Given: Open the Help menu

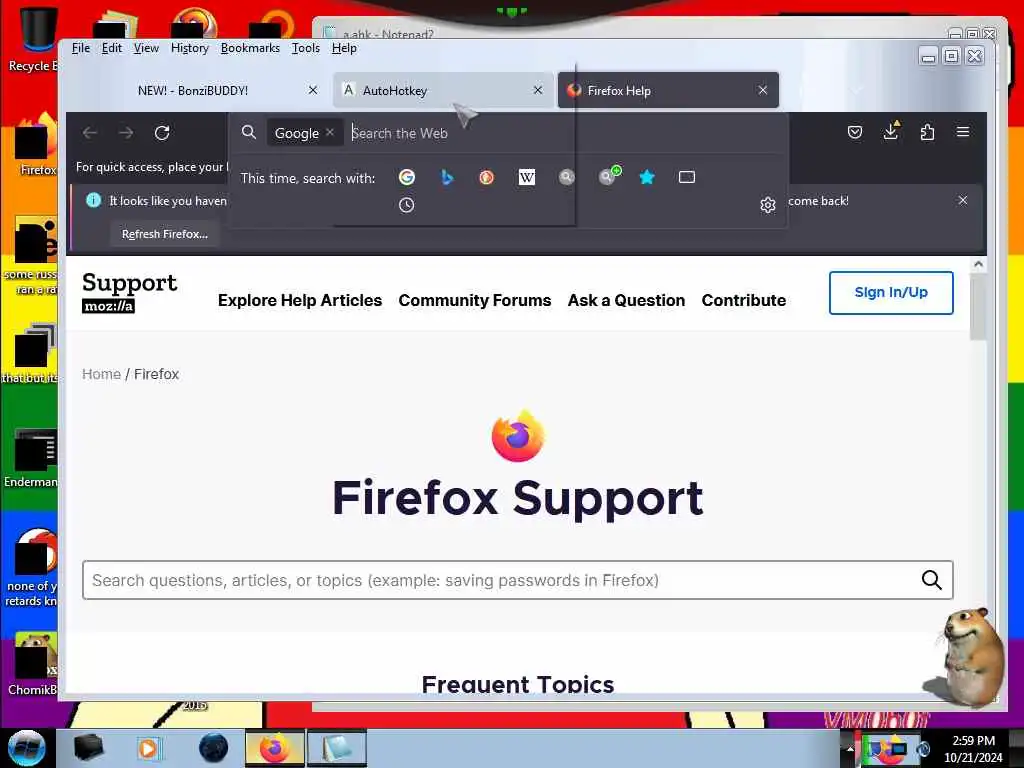Looking at the screenshot, I should tap(344, 48).
